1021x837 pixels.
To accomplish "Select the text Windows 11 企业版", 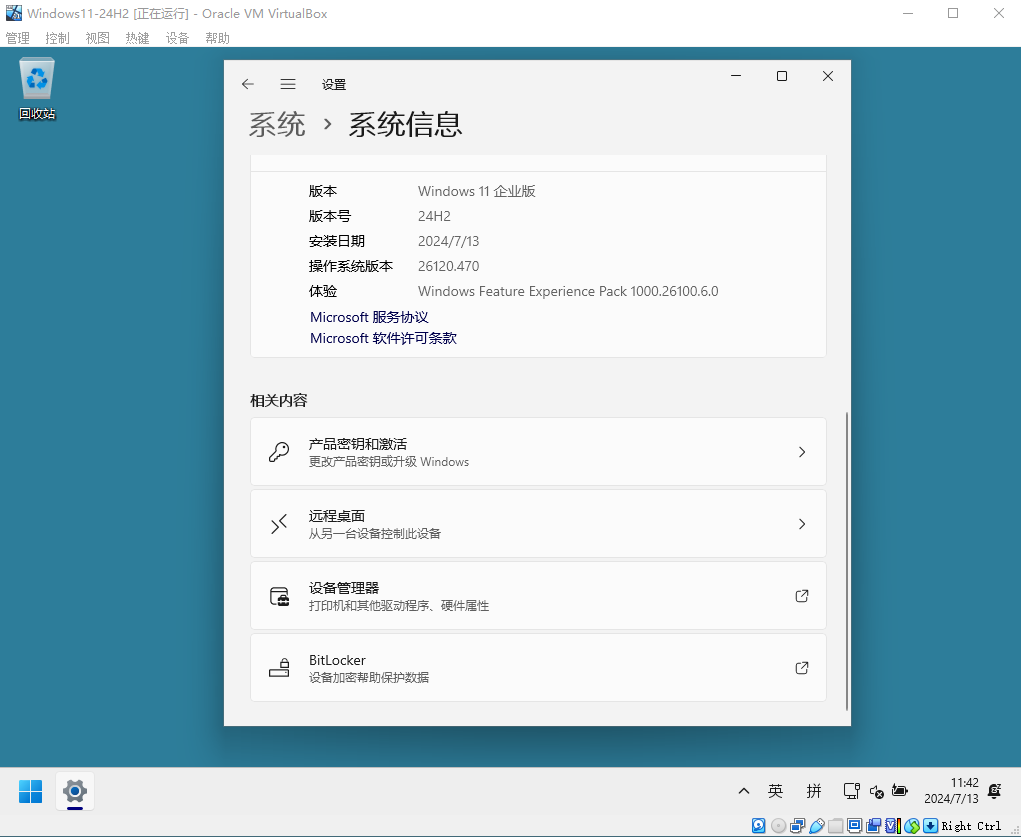I will tap(477, 192).
